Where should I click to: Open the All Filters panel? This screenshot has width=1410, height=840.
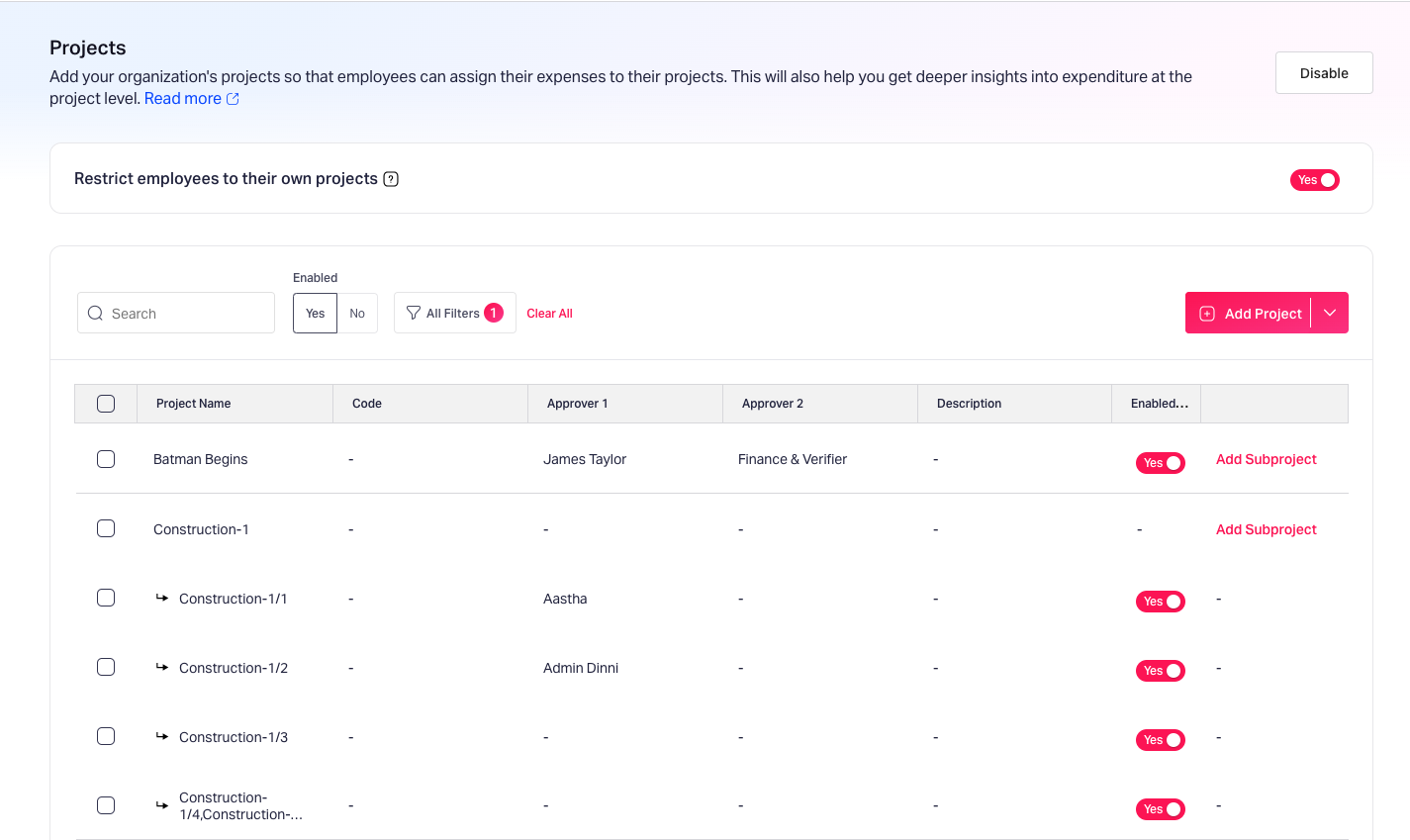click(x=452, y=314)
